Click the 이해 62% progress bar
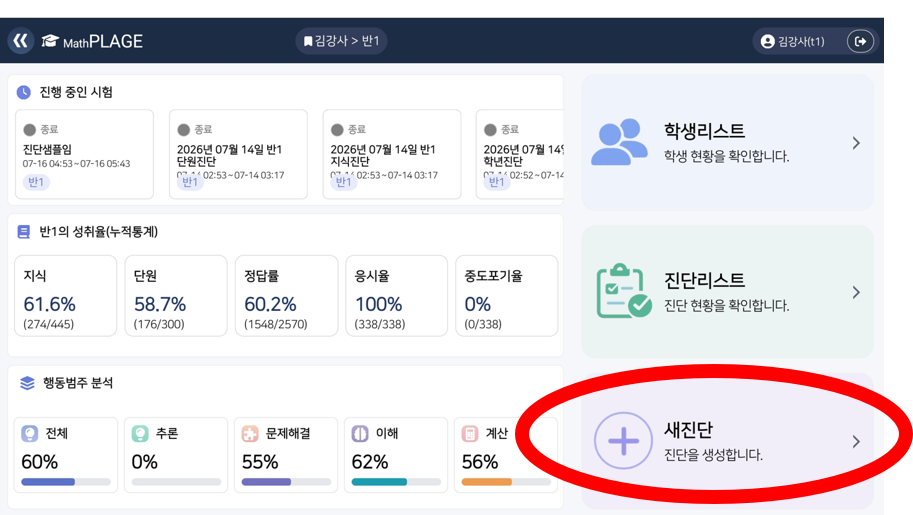 [x=396, y=482]
